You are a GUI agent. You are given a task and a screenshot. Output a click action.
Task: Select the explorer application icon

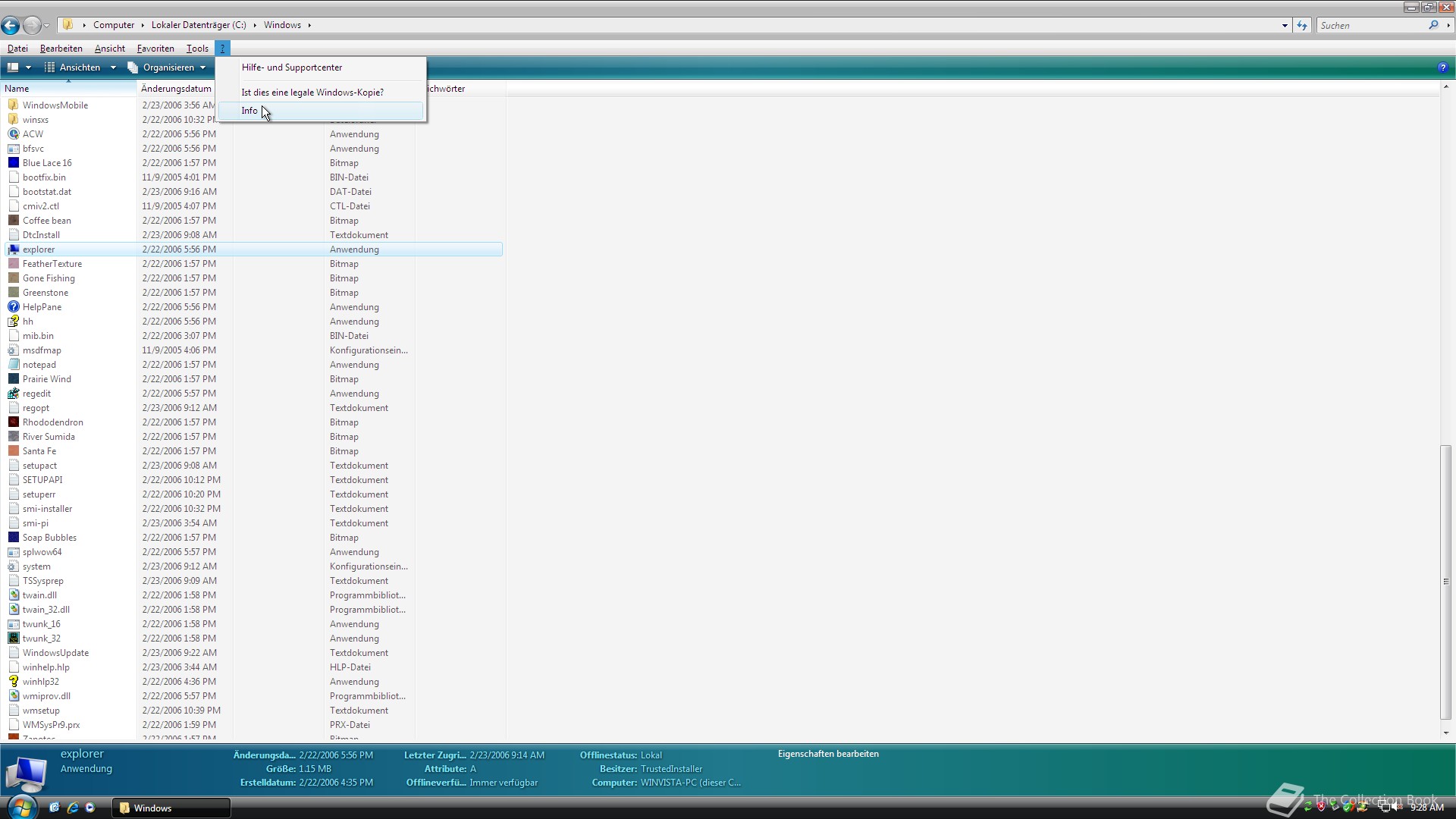point(13,249)
